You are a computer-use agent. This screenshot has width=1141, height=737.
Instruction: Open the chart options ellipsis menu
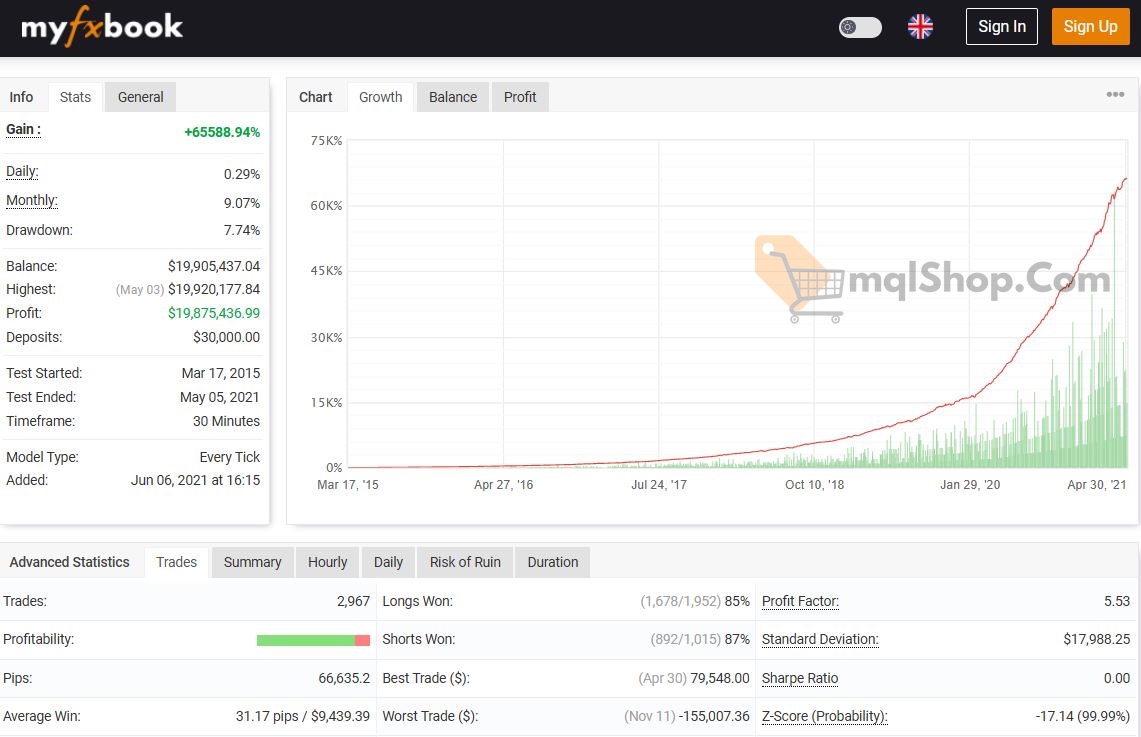[x=1115, y=94]
